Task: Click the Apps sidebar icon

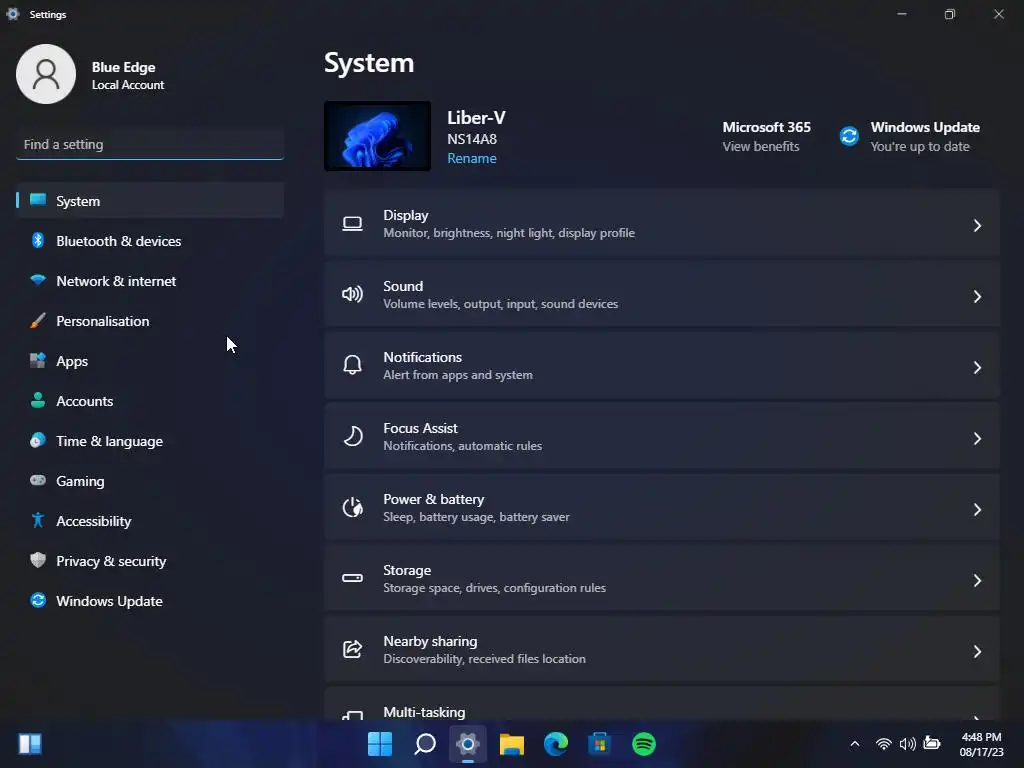Action: pos(38,360)
